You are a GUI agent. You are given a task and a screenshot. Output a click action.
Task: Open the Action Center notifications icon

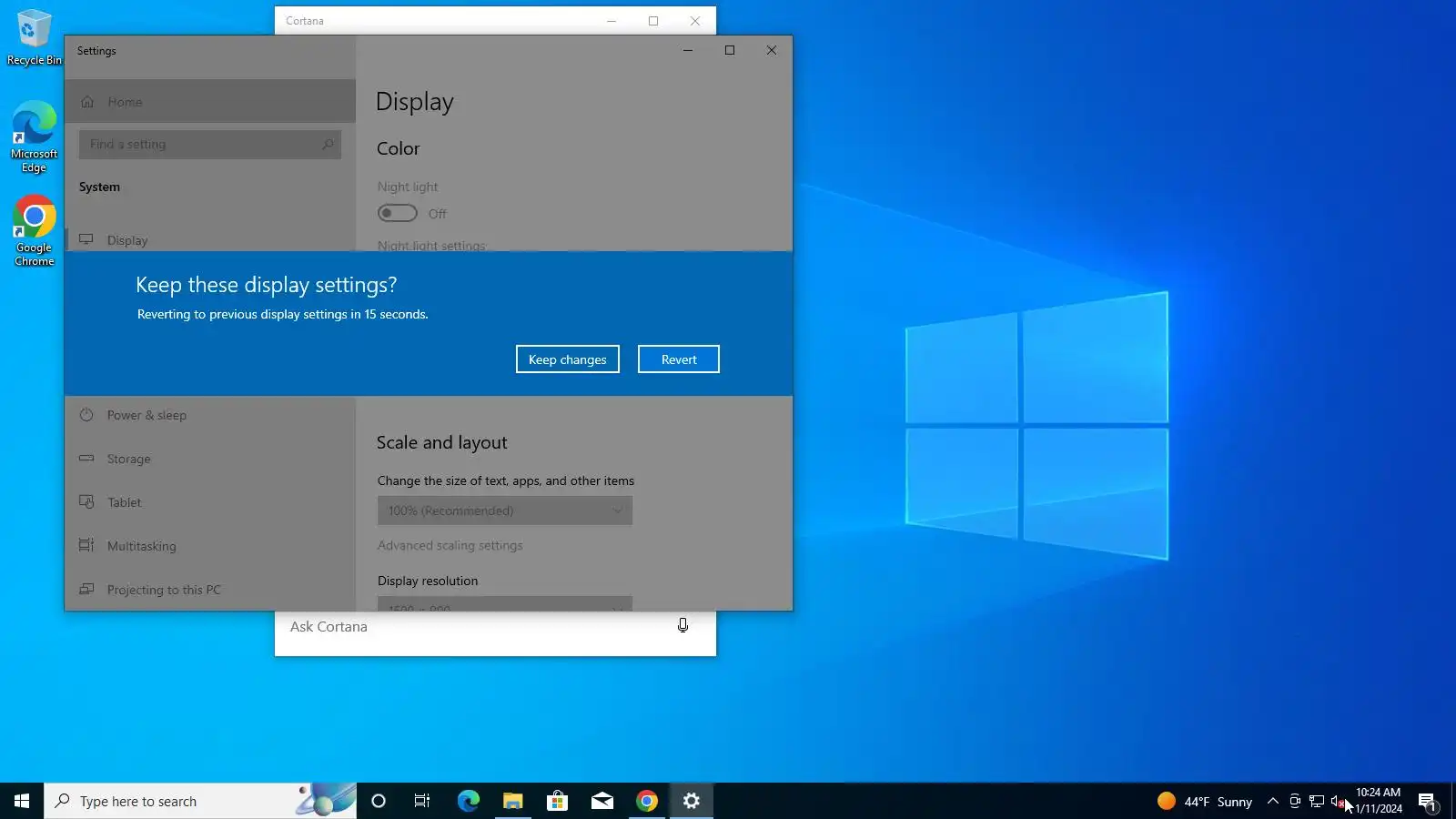click(x=1428, y=801)
